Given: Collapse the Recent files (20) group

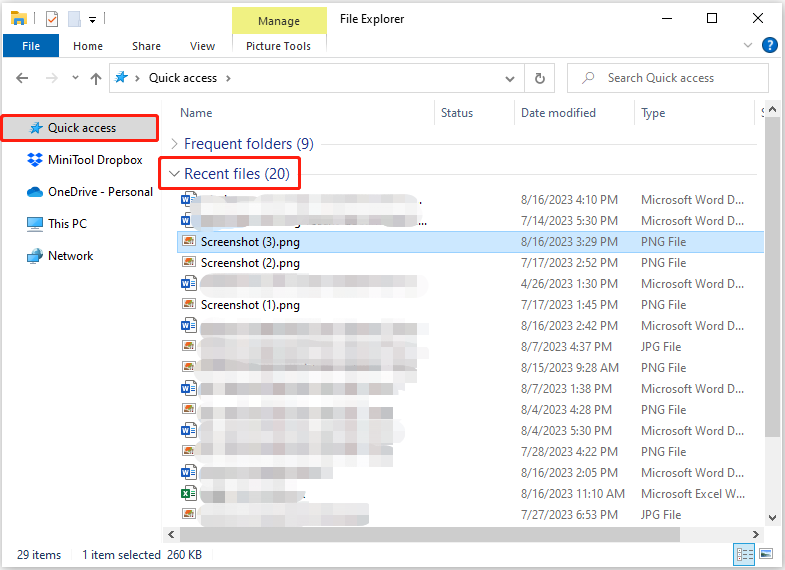Looking at the screenshot, I should pos(174,174).
